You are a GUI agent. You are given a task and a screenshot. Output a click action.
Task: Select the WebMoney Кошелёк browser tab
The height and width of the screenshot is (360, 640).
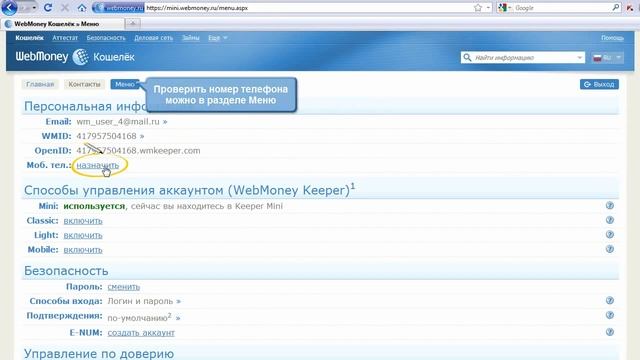click(62, 24)
